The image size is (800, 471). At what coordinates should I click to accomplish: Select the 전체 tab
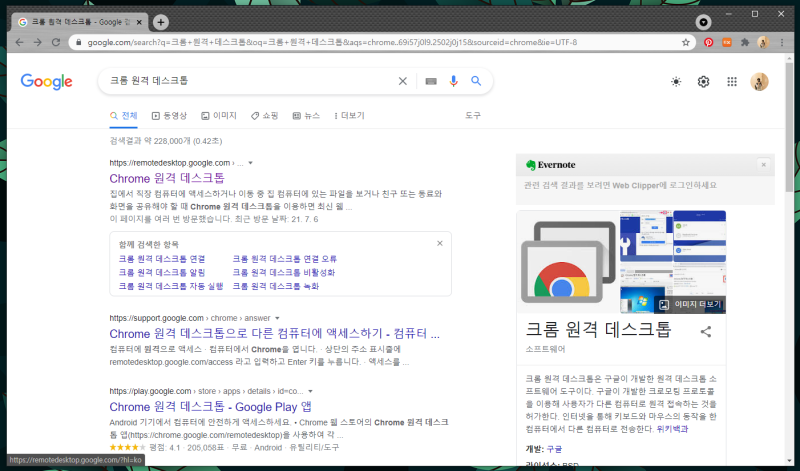point(124,116)
